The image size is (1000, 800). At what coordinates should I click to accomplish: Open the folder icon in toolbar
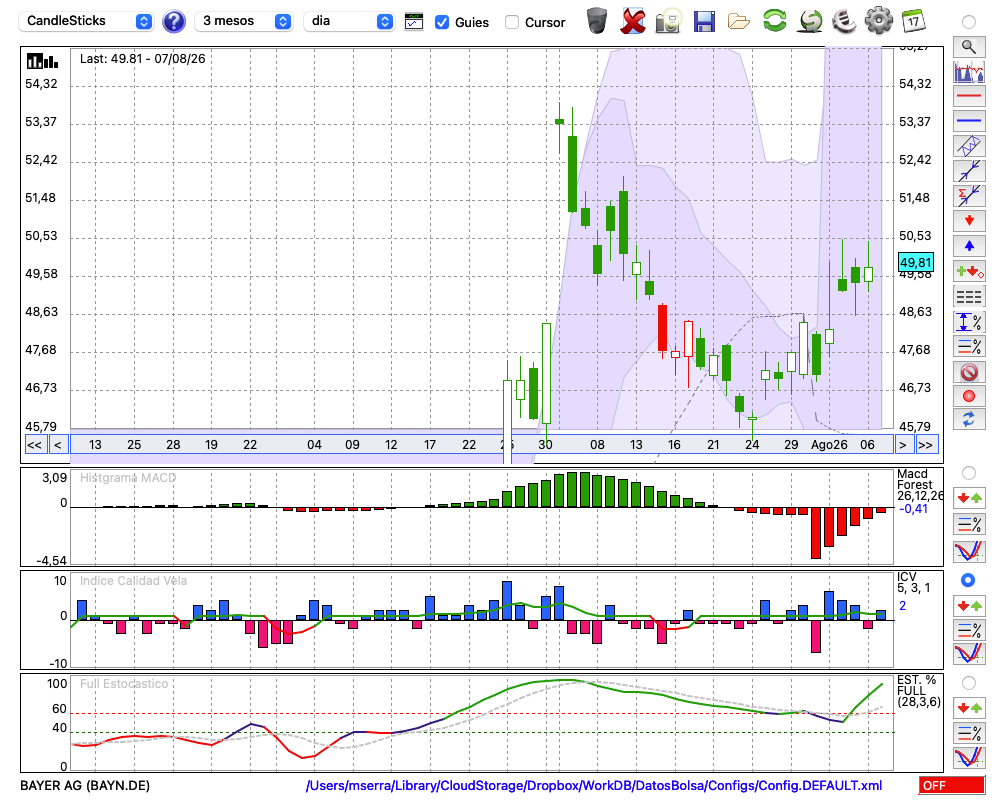click(x=739, y=22)
